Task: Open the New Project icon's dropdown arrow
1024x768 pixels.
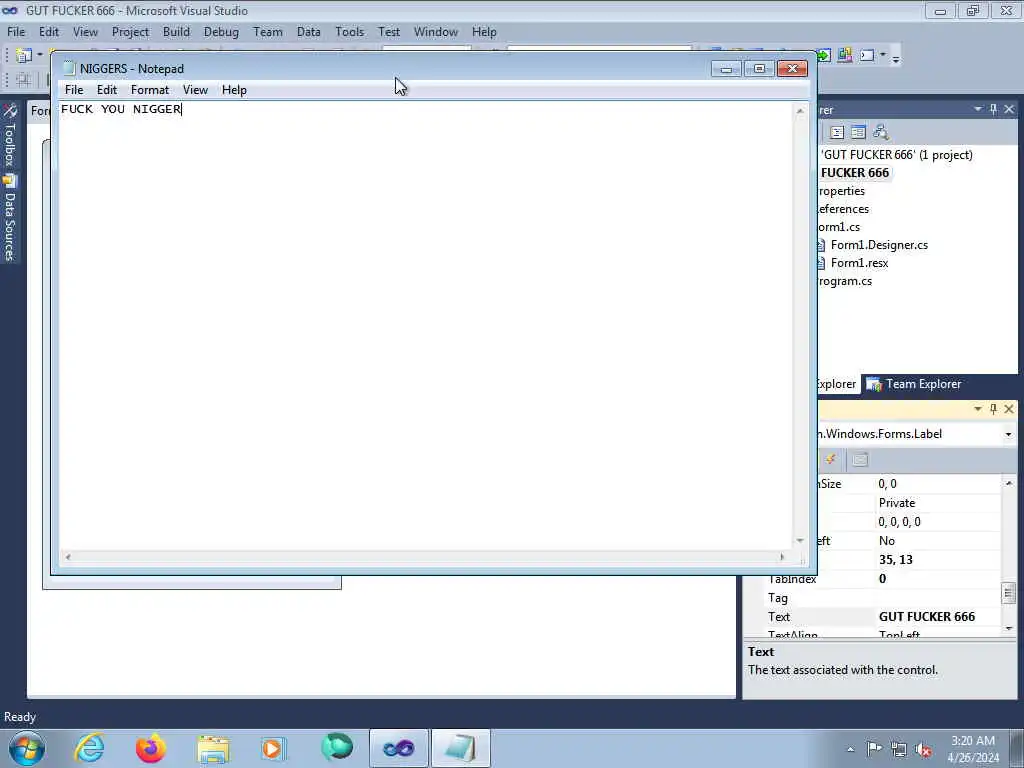Action: (x=40, y=56)
